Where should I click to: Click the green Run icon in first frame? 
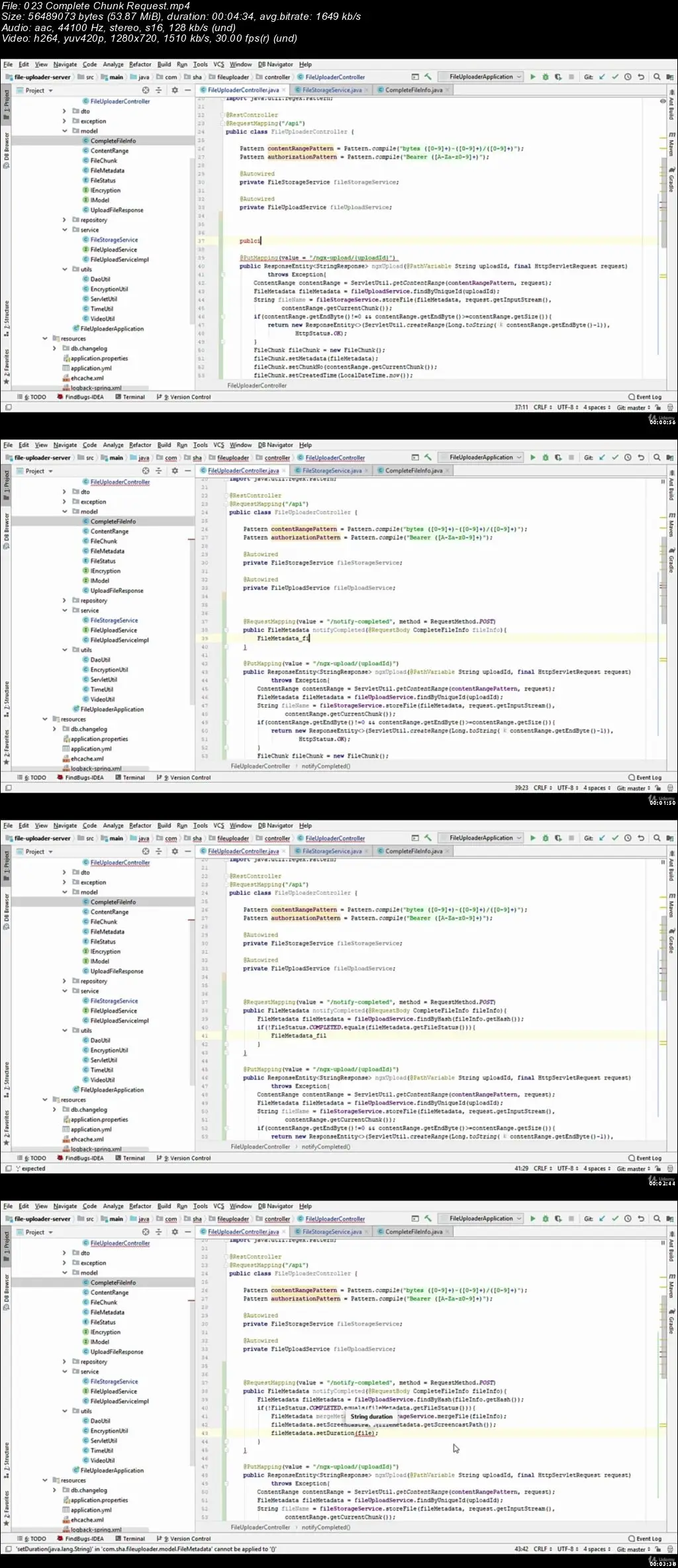(x=533, y=77)
